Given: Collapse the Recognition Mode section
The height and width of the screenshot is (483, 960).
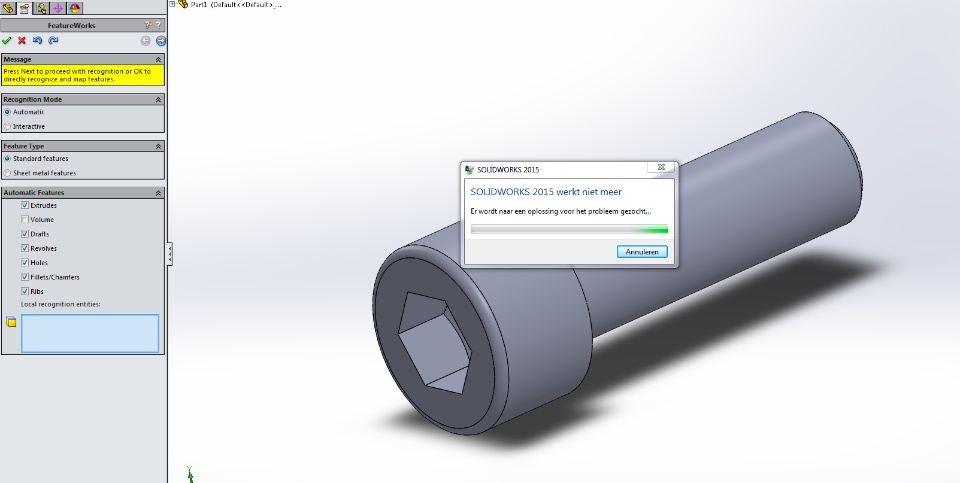Looking at the screenshot, I should click(x=159, y=99).
